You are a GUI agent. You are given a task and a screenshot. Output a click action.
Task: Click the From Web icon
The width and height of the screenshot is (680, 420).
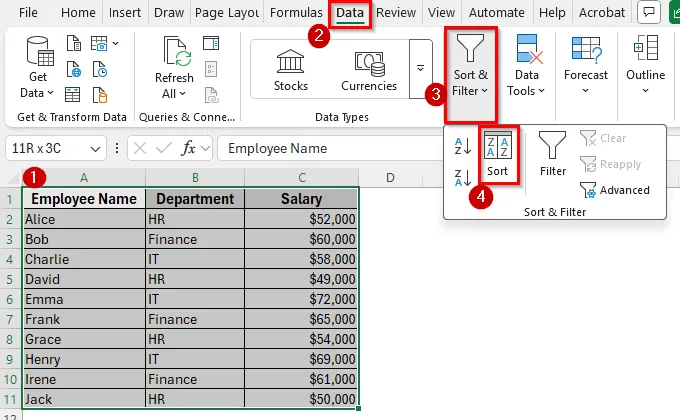click(74, 69)
